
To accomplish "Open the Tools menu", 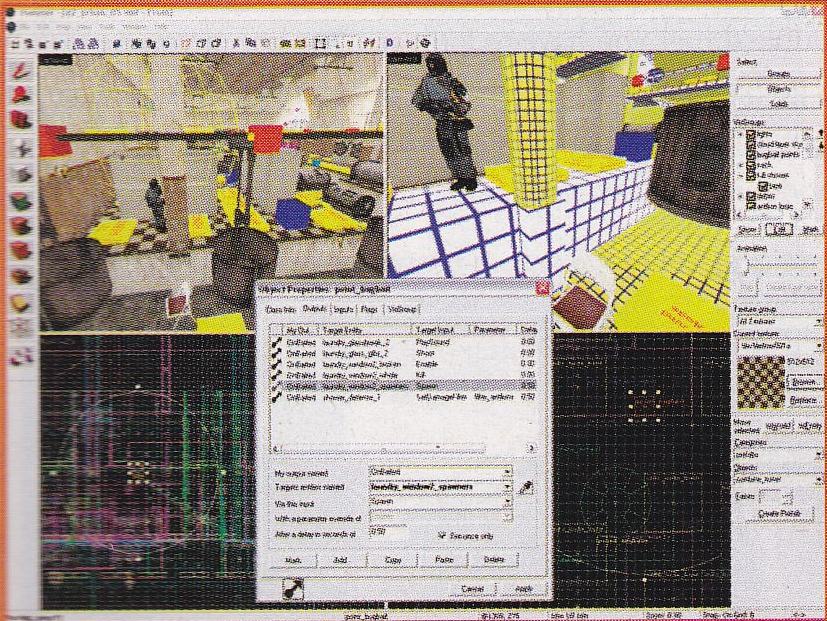I will tap(107, 26).
